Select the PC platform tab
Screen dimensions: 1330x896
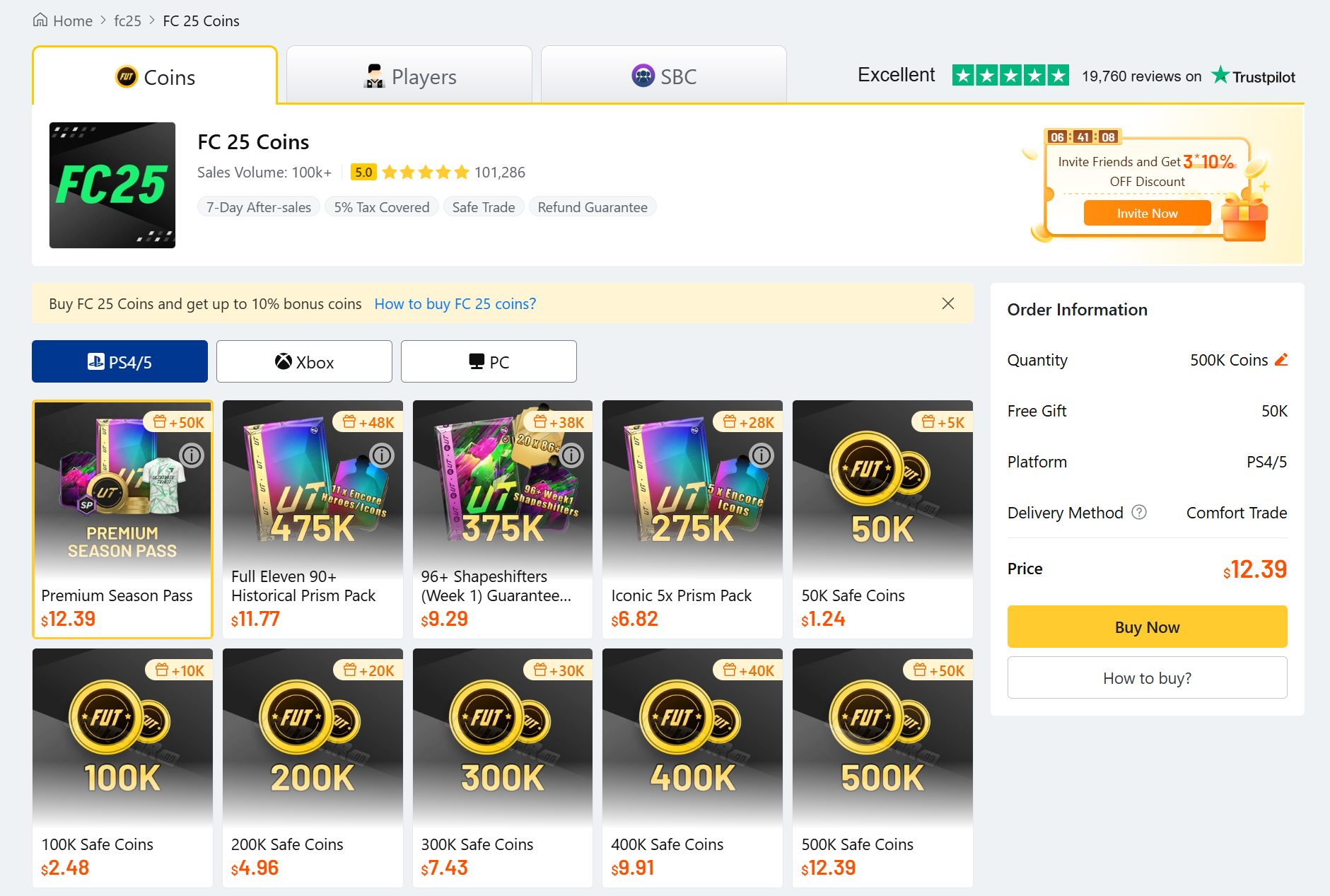(x=489, y=361)
